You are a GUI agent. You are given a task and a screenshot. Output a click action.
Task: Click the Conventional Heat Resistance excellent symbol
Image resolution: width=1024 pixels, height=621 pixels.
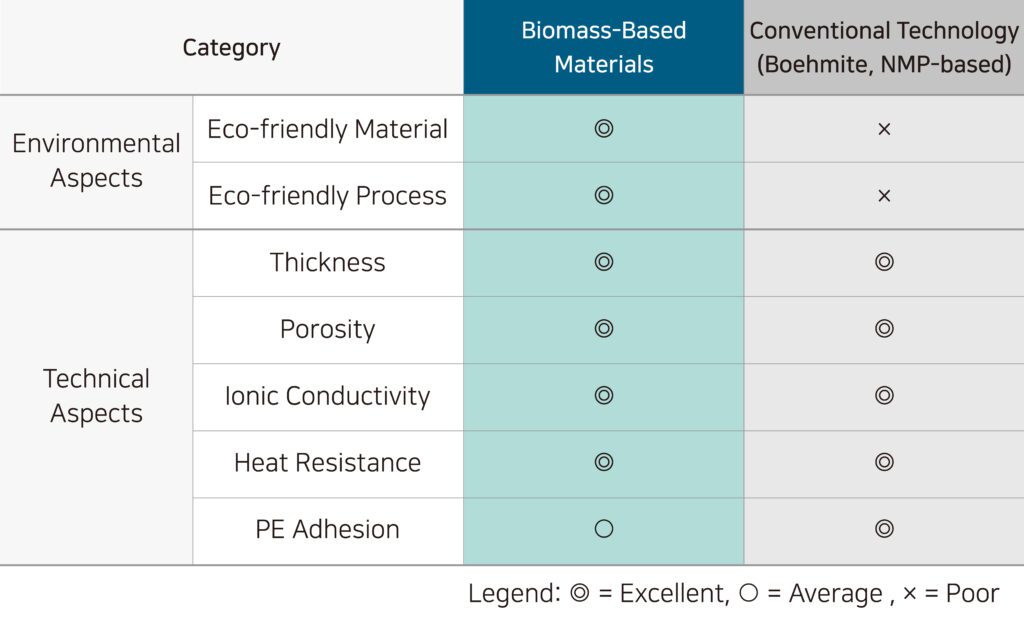884,462
